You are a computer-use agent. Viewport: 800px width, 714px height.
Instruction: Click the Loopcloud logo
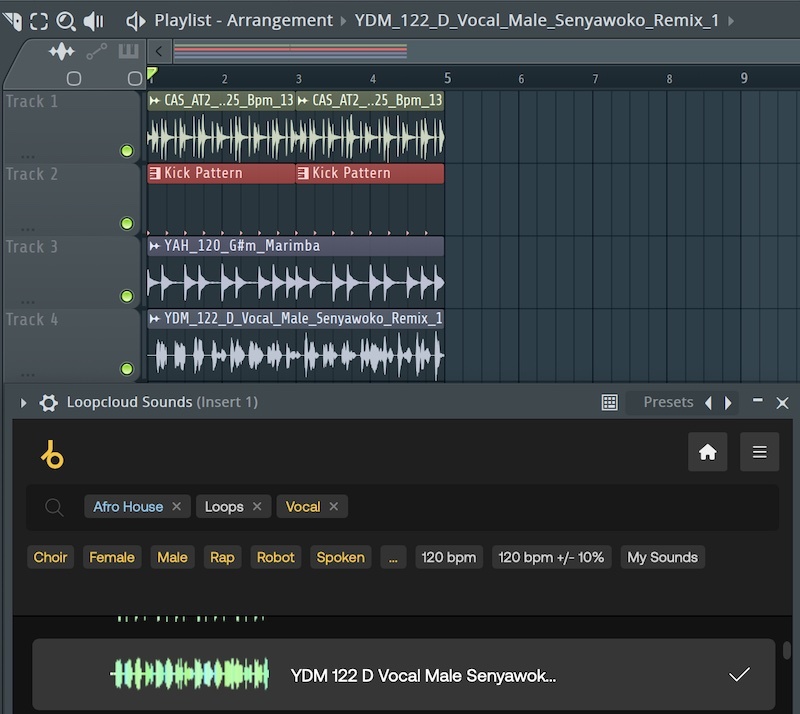click(x=52, y=454)
